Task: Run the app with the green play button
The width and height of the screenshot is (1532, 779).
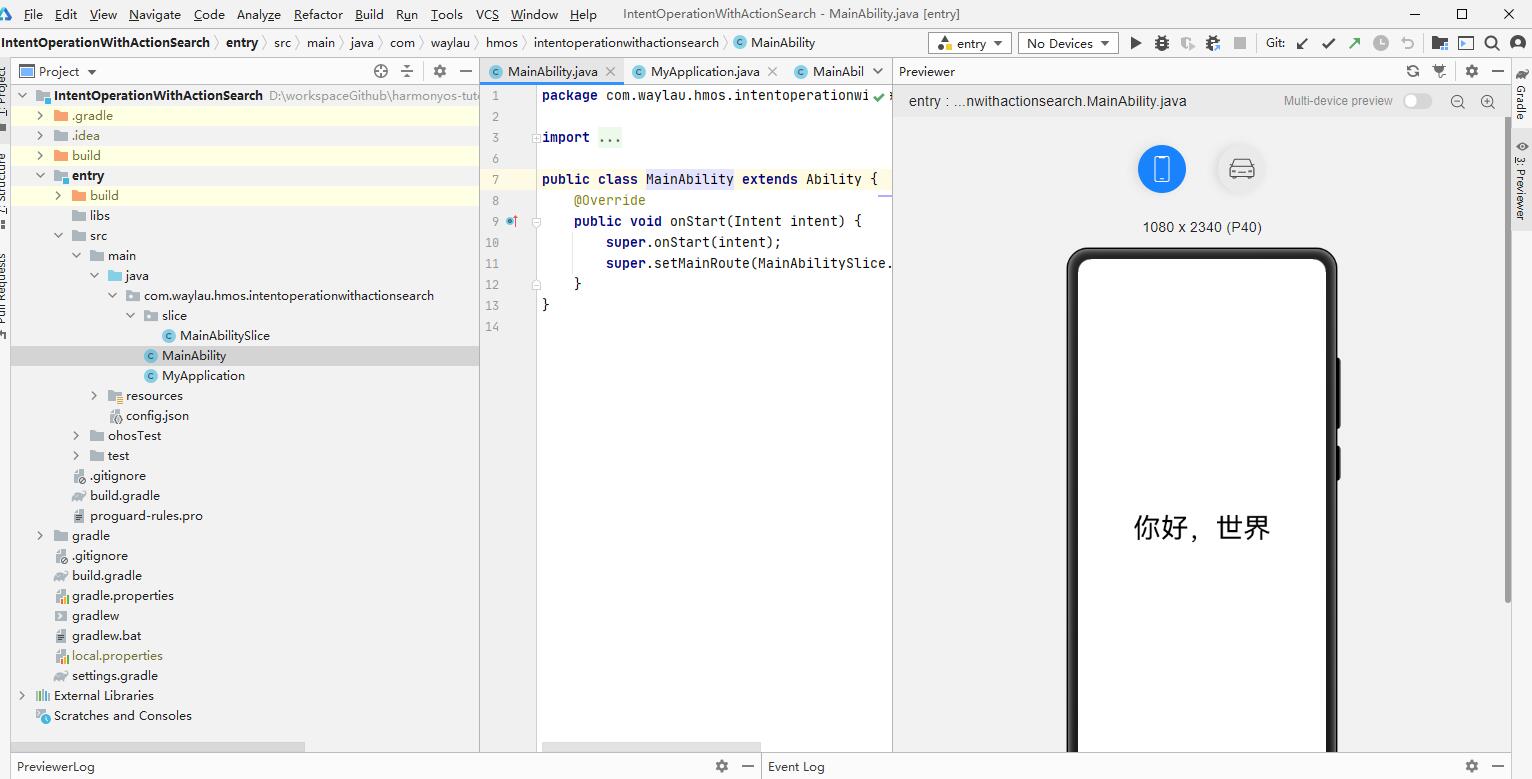Action: click(x=1135, y=43)
